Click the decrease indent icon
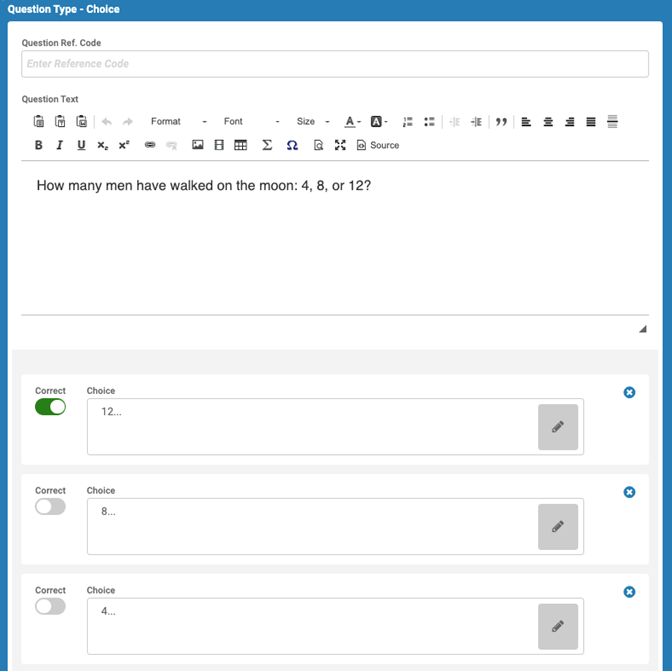This screenshot has width=672, height=671. pos(455,122)
